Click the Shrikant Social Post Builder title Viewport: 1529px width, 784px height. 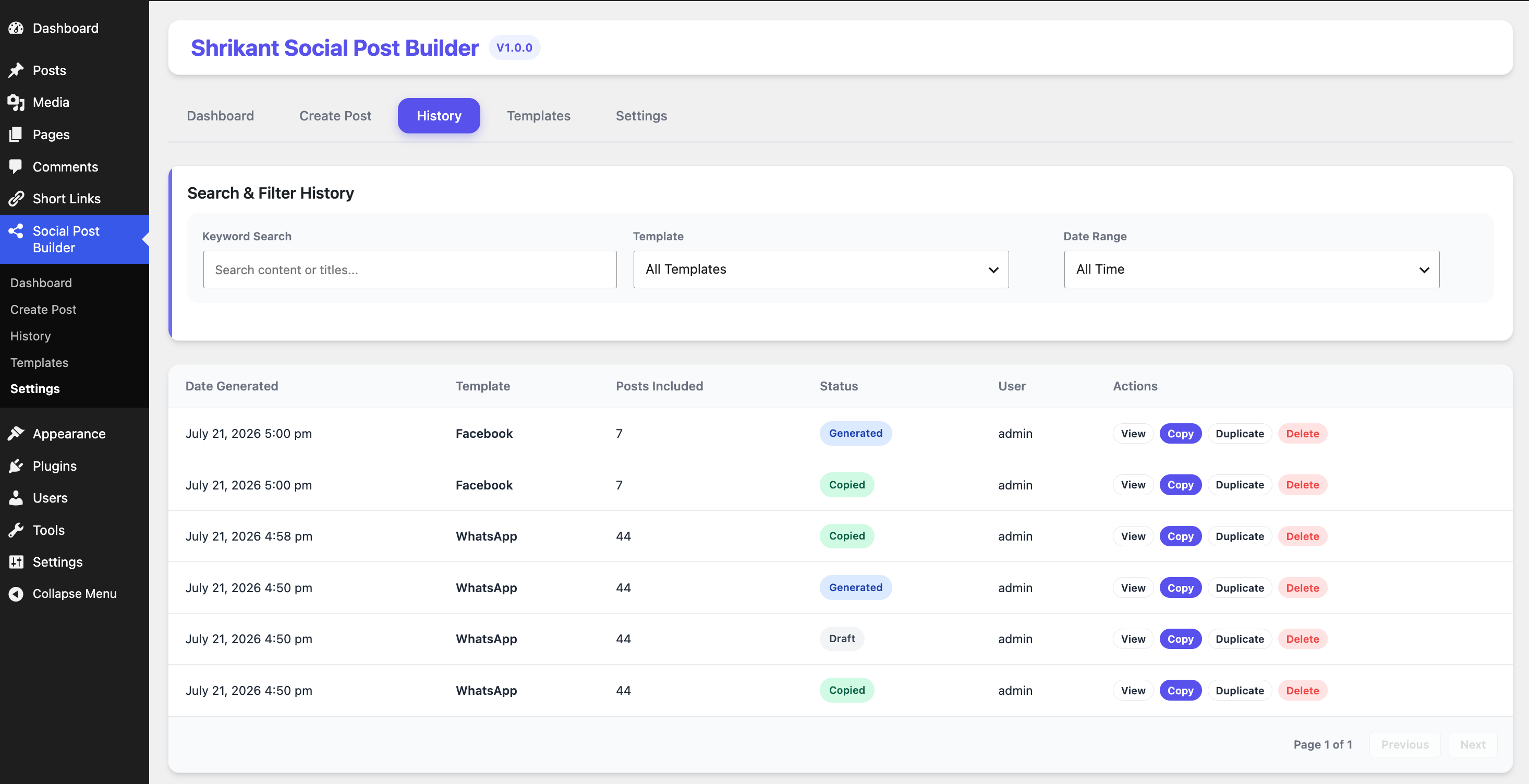tap(335, 47)
